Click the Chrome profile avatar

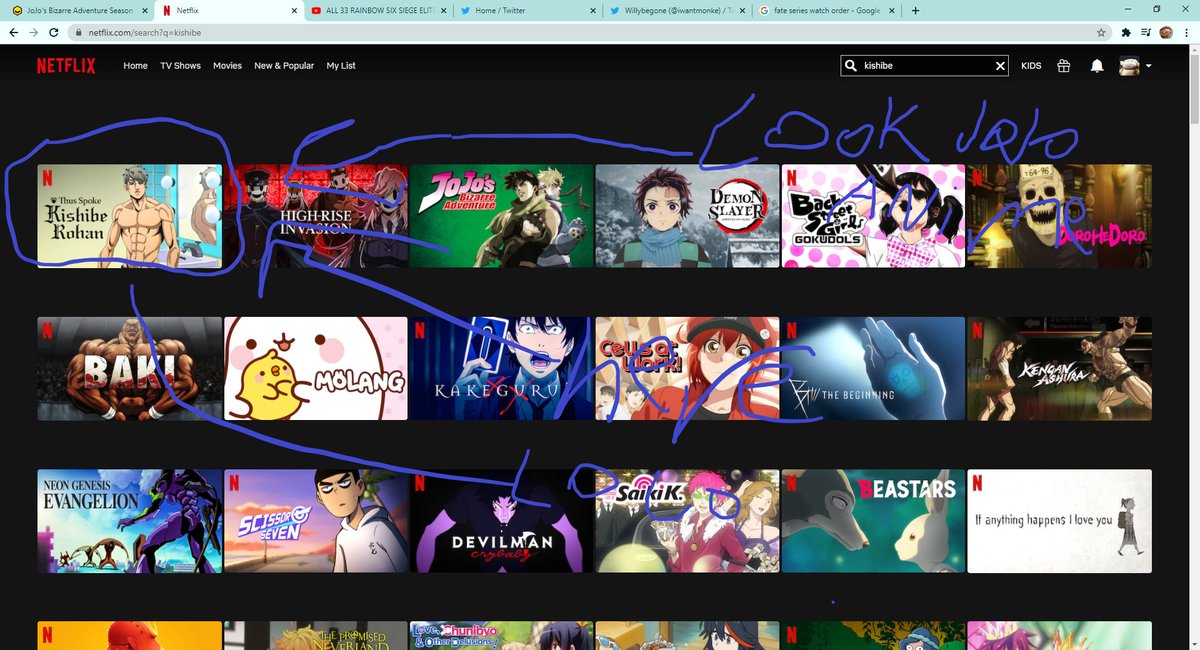tap(1166, 32)
